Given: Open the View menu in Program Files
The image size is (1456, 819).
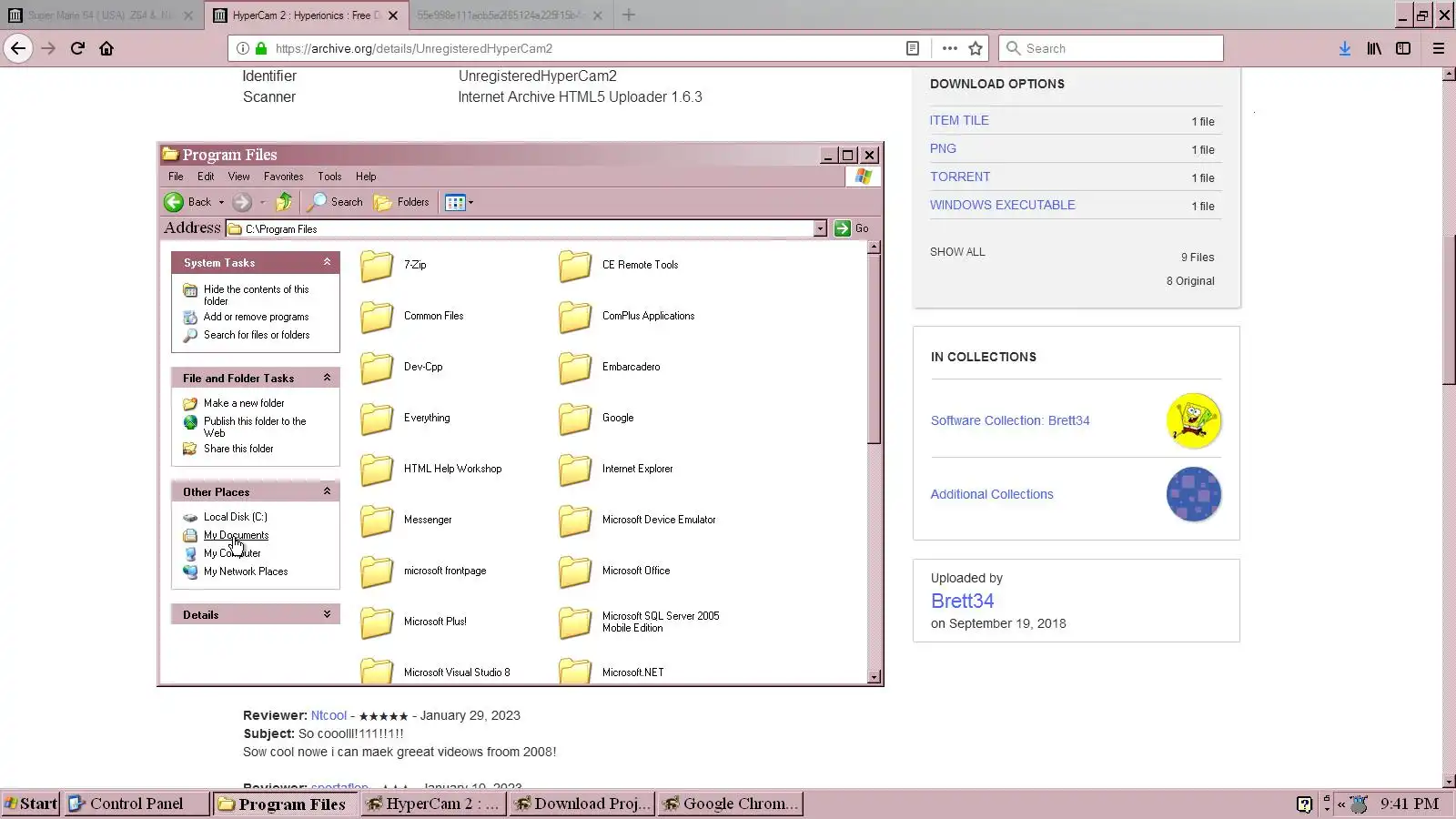Looking at the screenshot, I should point(238,177).
